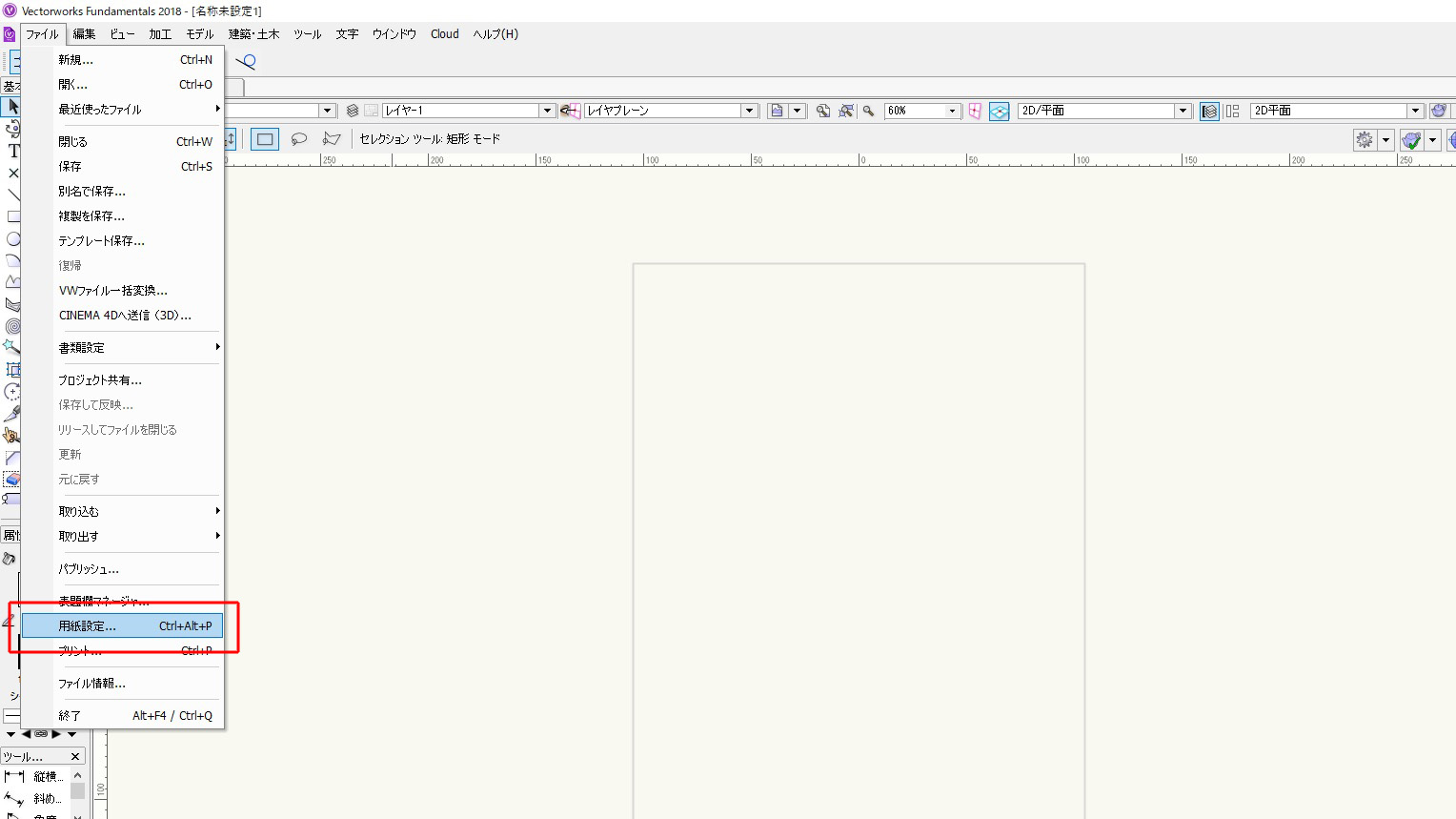Click the gear preferences icon in tool bar
This screenshot has width=1456, height=819.
1365,140
